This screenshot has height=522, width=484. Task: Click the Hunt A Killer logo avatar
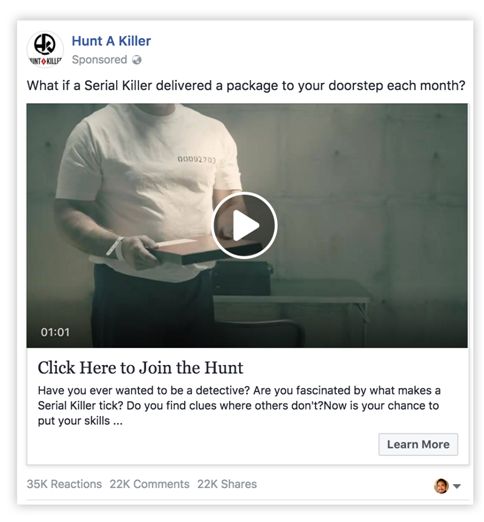(45, 49)
